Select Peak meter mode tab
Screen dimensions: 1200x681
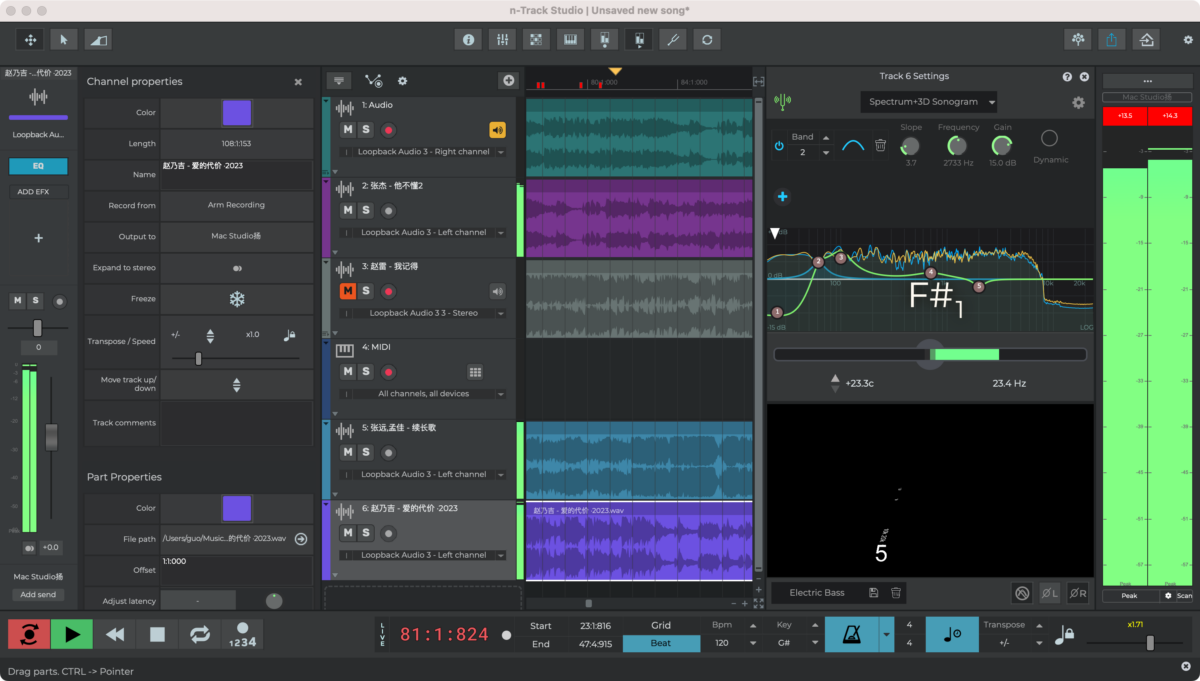click(1130, 596)
